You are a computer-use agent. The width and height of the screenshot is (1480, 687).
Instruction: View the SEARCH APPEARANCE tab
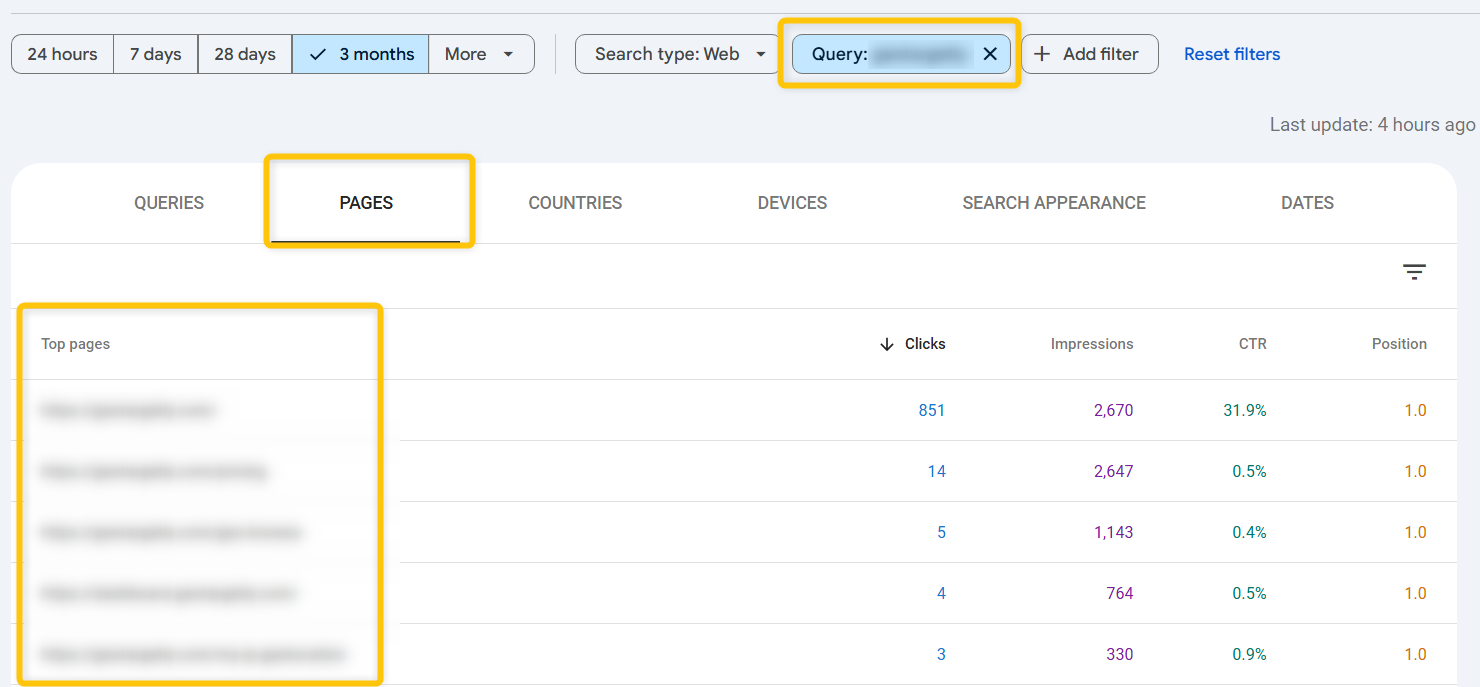1054,203
